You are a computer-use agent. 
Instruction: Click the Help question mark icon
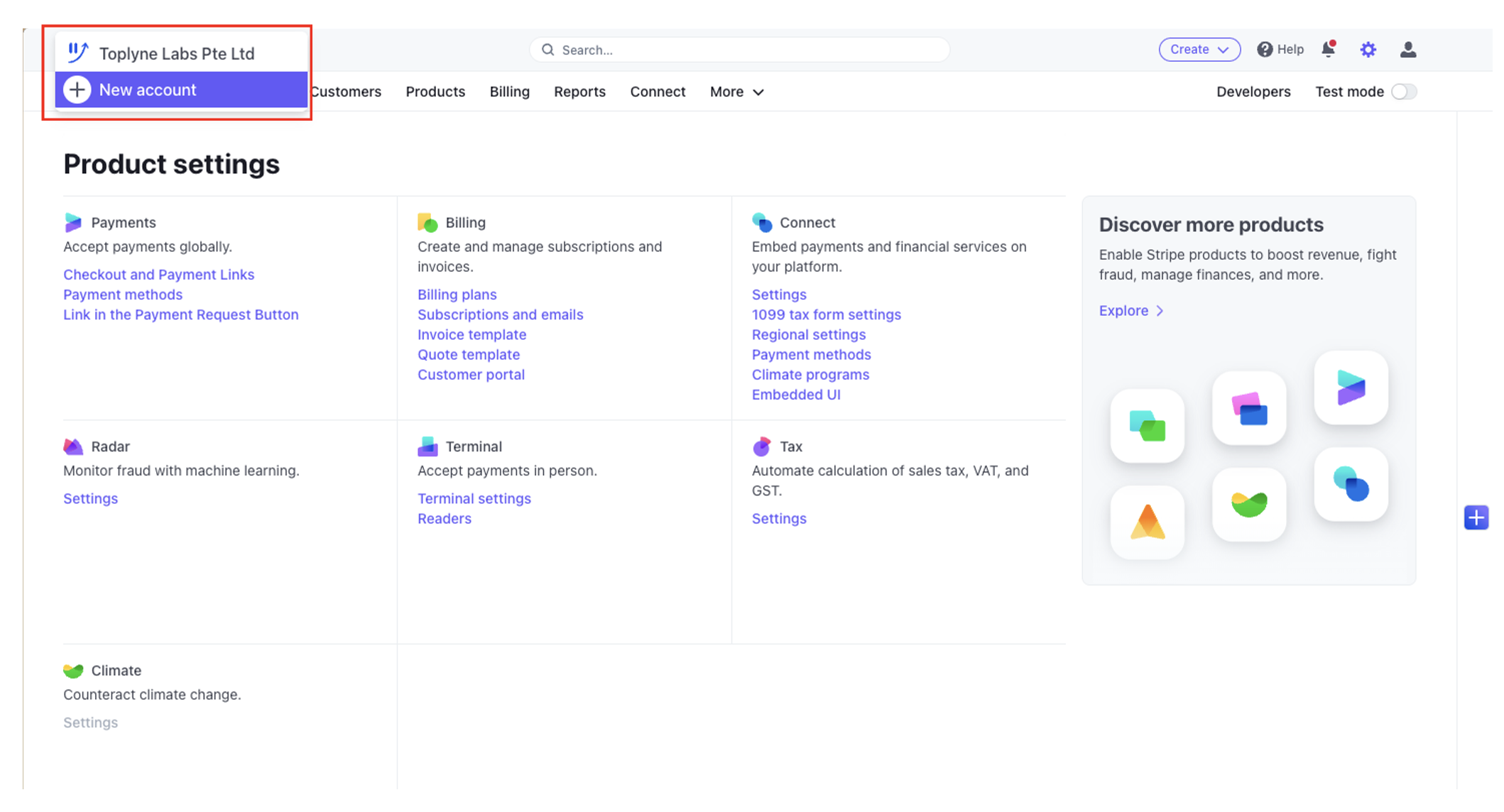[1265, 49]
